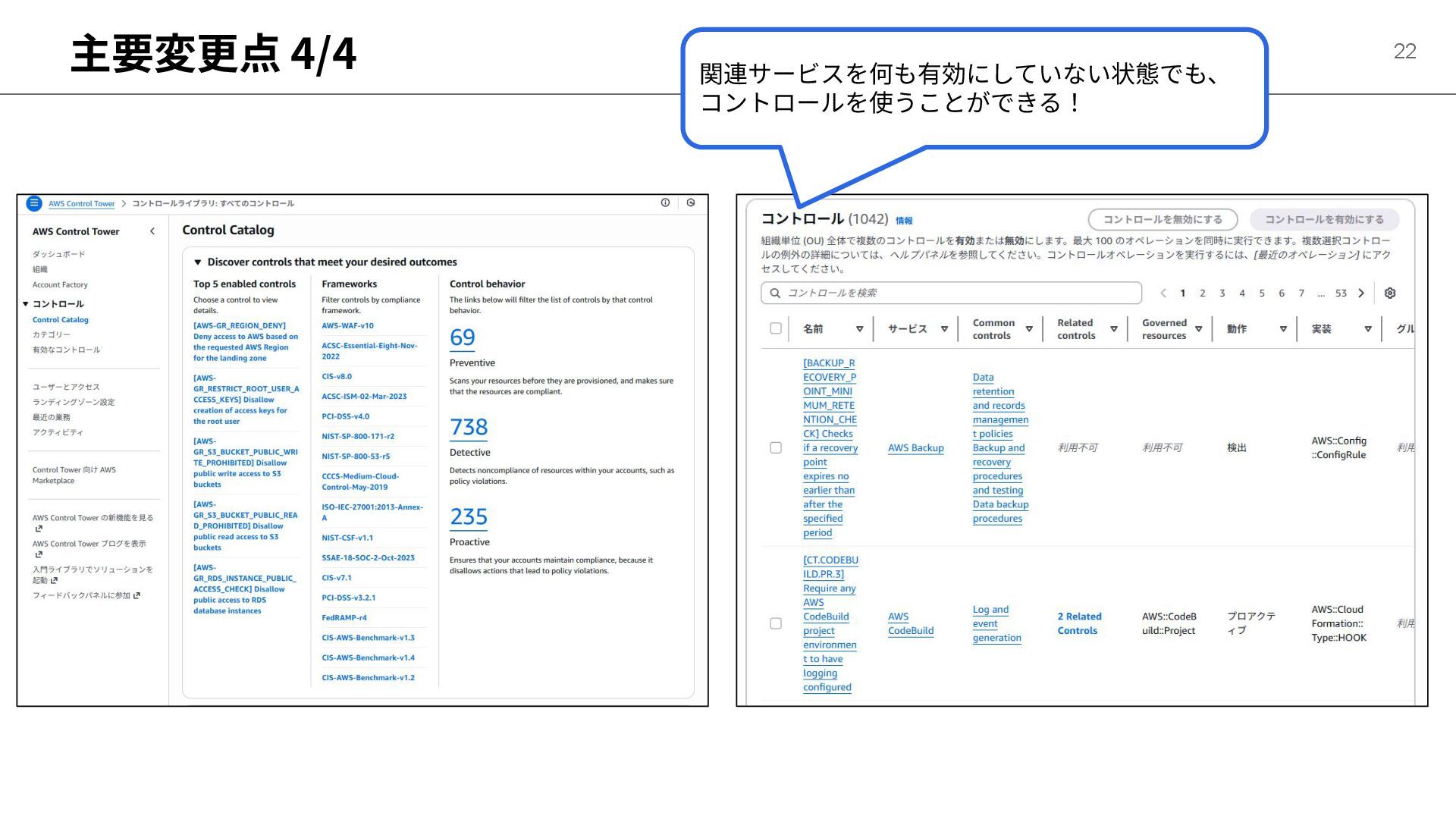Click the コントロールを無効にする button
1456x819 pixels.
tap(1162, 220)
